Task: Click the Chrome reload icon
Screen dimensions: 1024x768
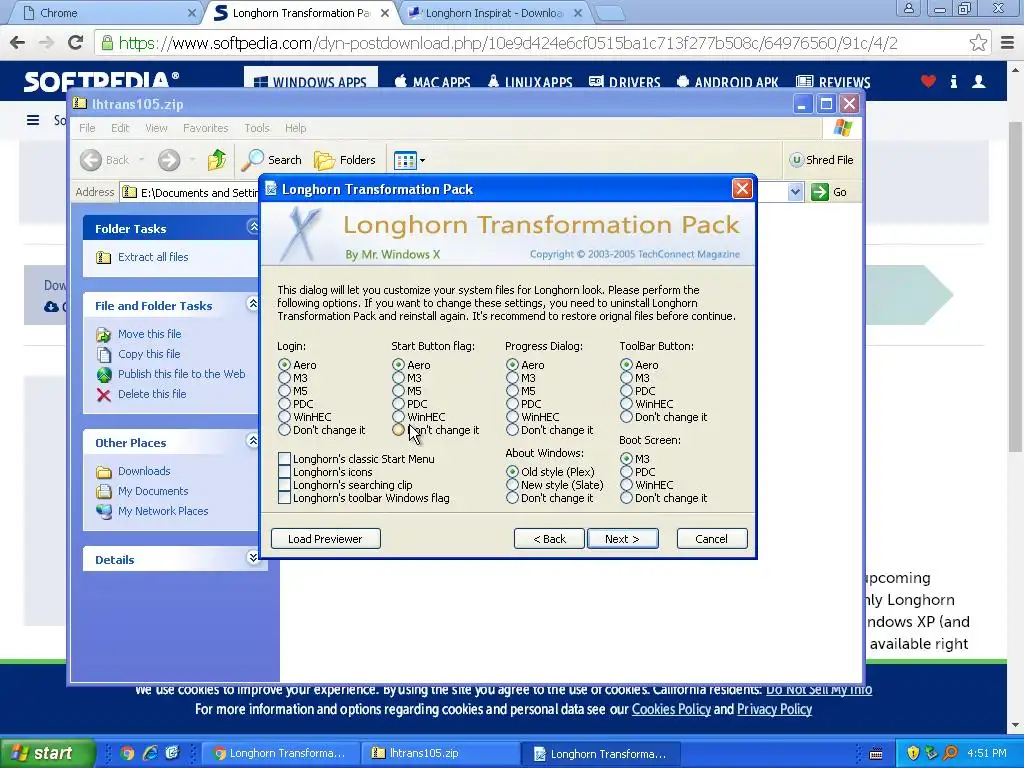Action: pyautogui.click(x=75, y=43)
